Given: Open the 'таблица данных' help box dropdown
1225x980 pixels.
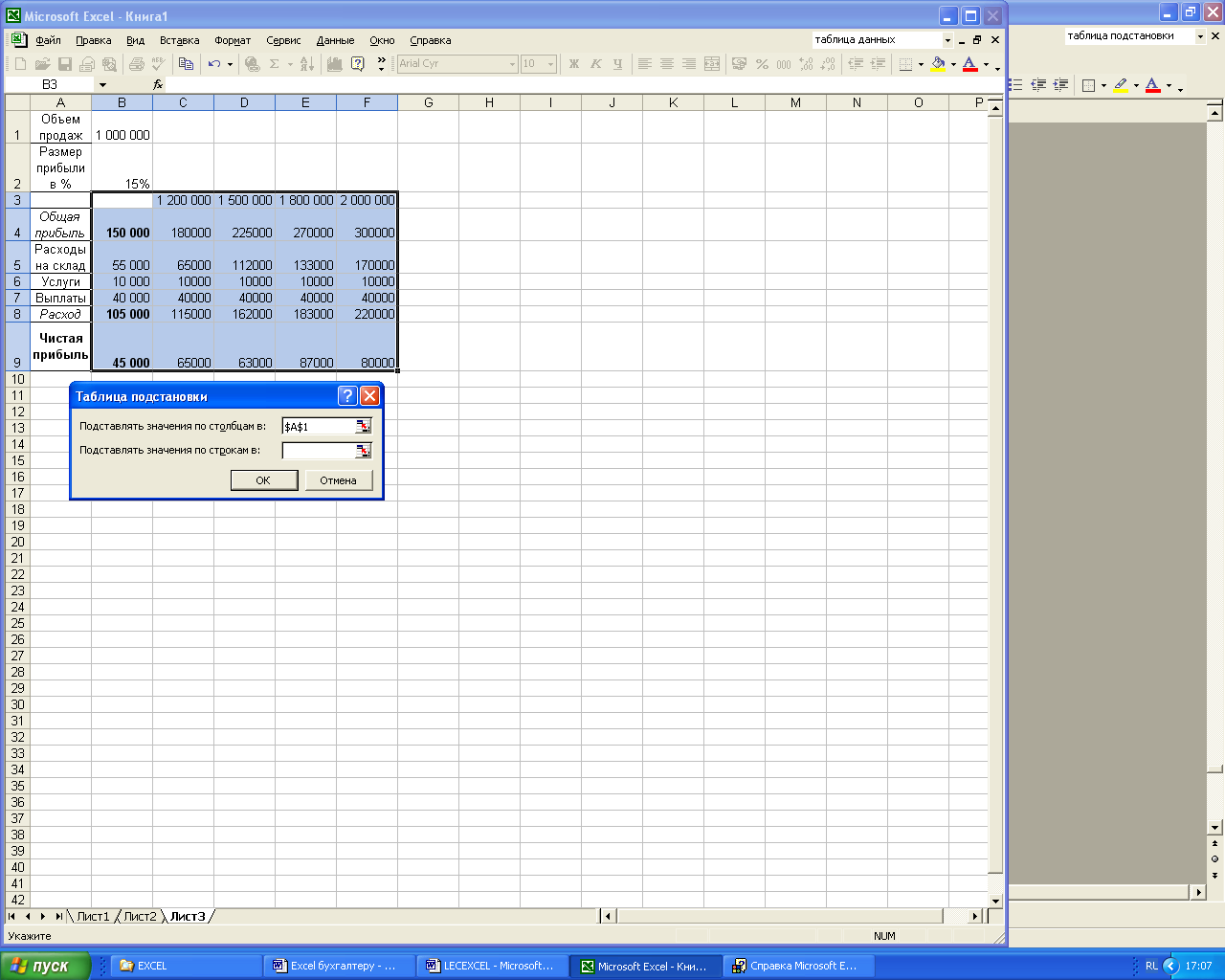Looking at the screenshot, I should (x=947, y=40).
